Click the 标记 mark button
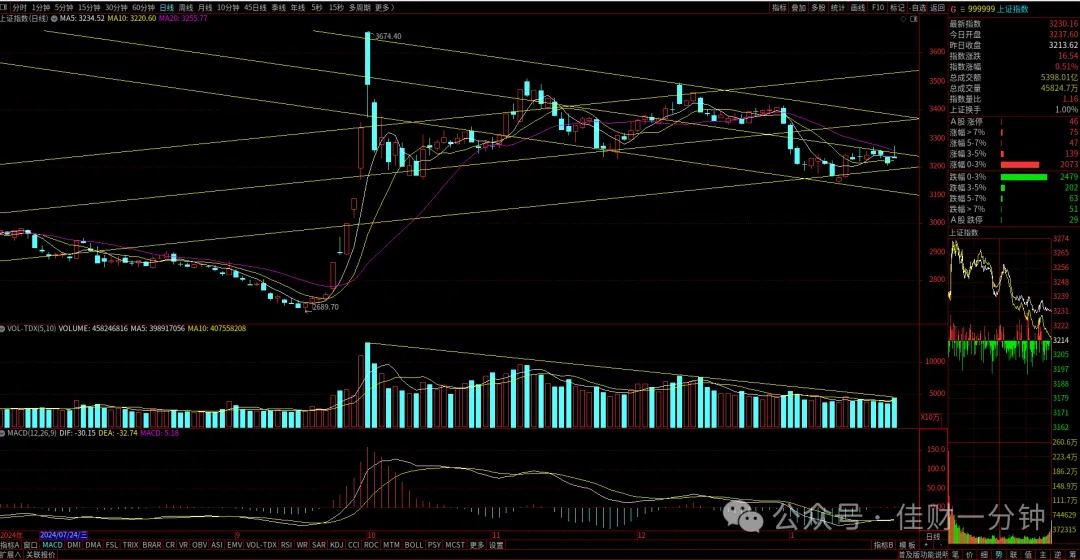Viewport: 1080px width, 560px height. pyautogui.click(x=897, y=8)
